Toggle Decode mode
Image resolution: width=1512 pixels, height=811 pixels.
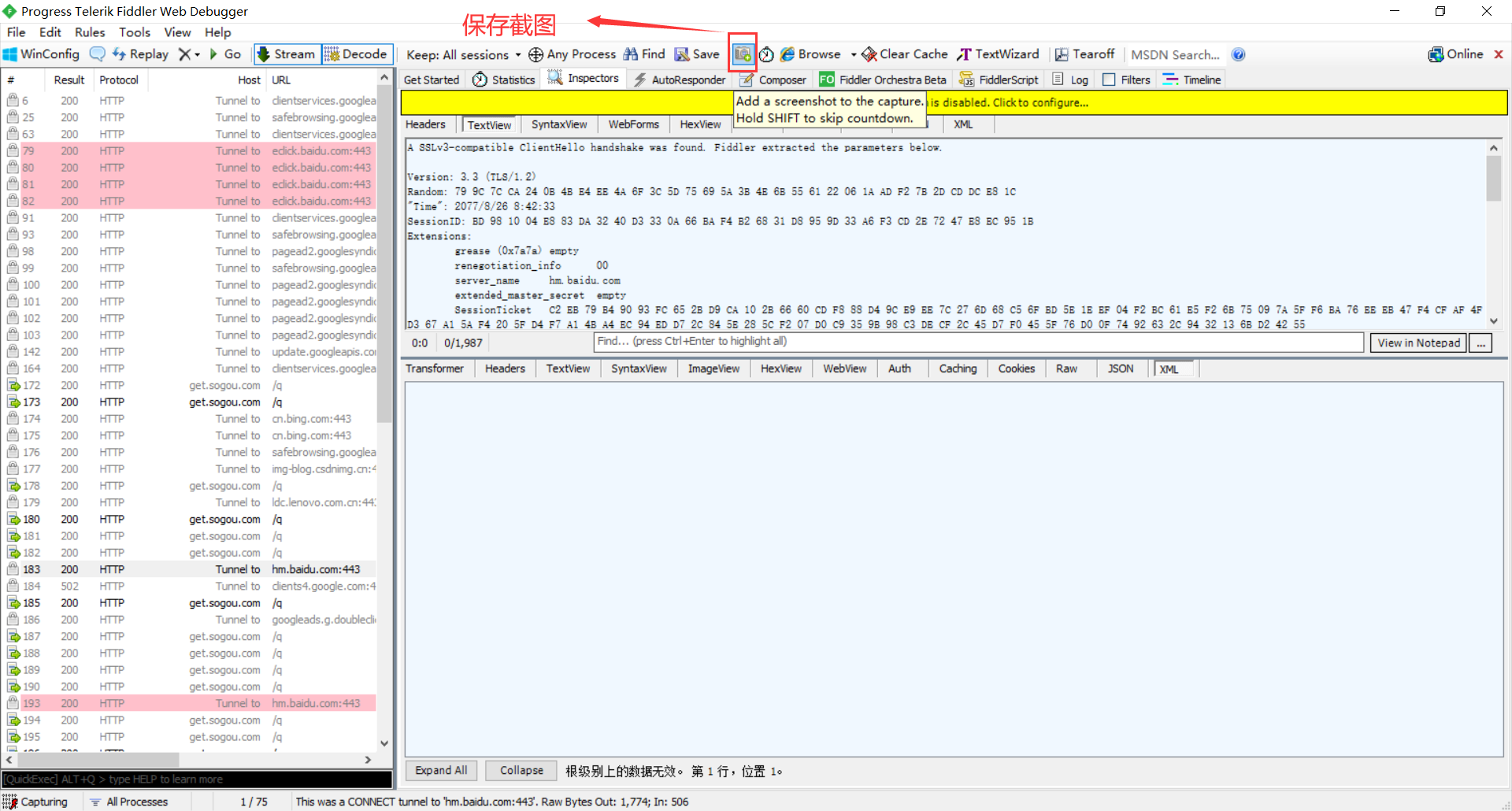coord(357,54)
